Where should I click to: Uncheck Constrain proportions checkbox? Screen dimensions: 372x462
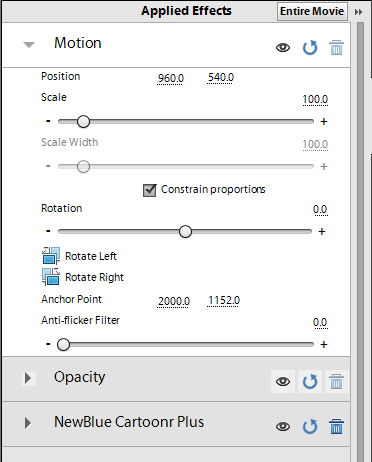coord(149,190)
